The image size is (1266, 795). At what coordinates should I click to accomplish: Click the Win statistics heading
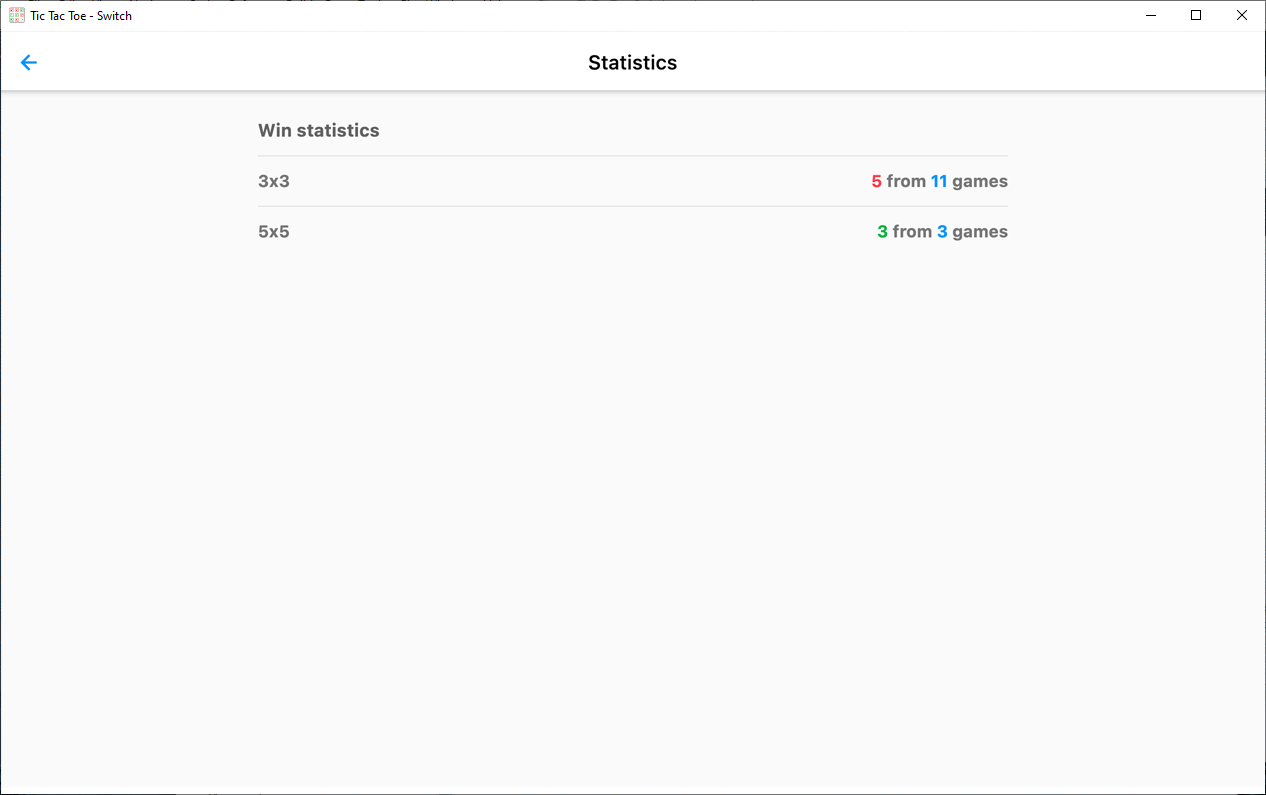[319, 131]
